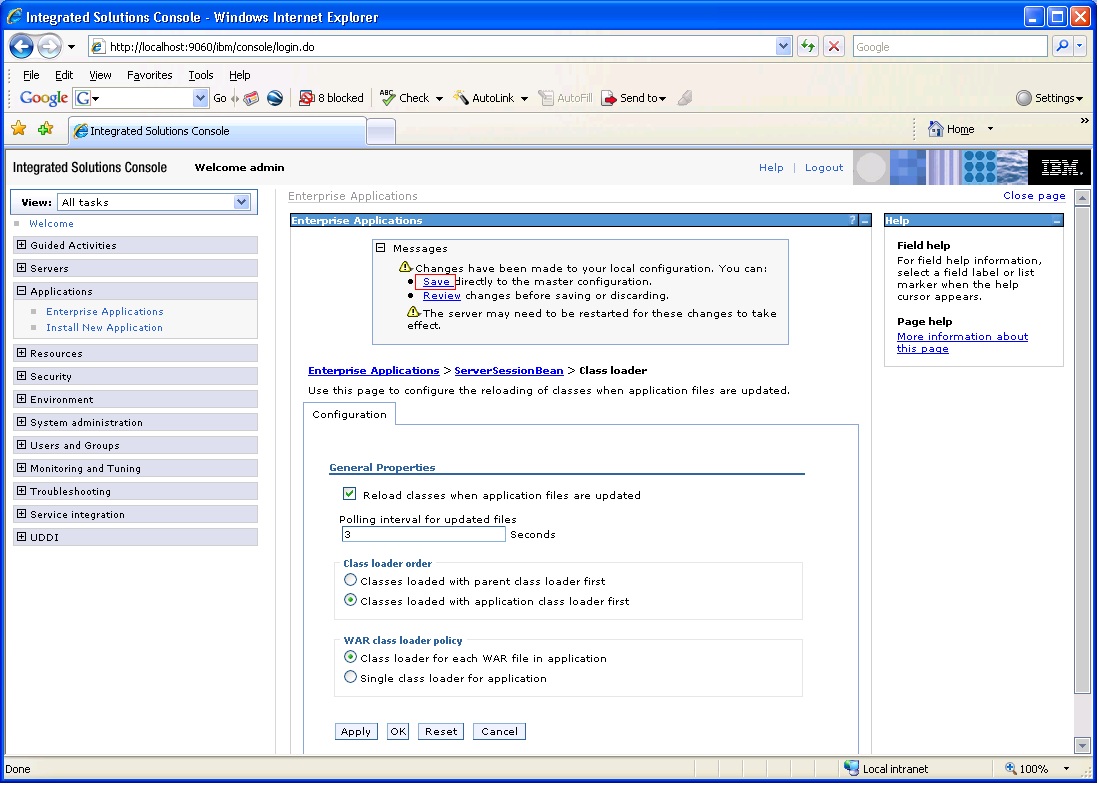Image resolution: width=1099 pixels, height=786 pixels.
Task: Click the search magnifier icon
Action: click(1063, 46)
